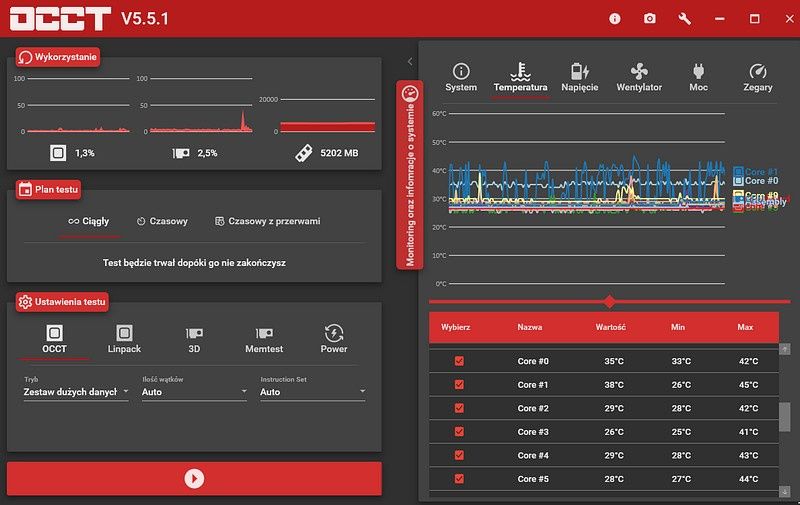The height and width of the screenshot is (505, 800).
Task: Click the Core #1 value 38°C
Action: click(x=614, y=385)
